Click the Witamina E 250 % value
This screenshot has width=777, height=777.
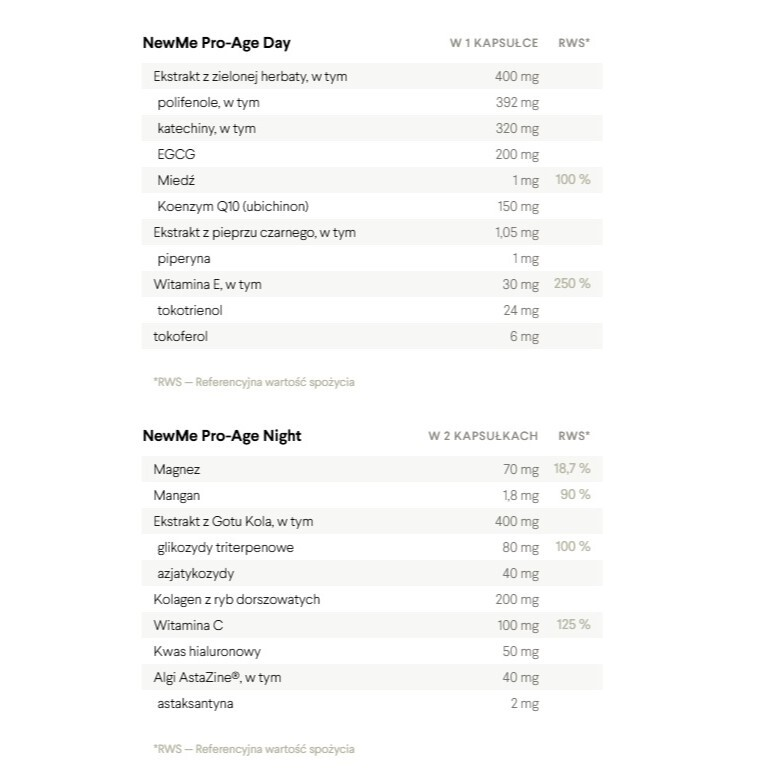[x=572, y=284]
